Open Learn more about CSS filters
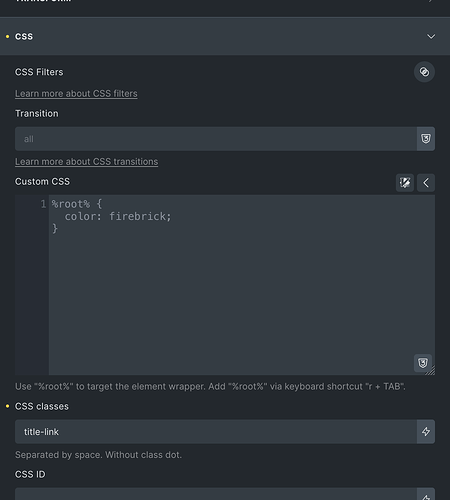 coord(76,94)
